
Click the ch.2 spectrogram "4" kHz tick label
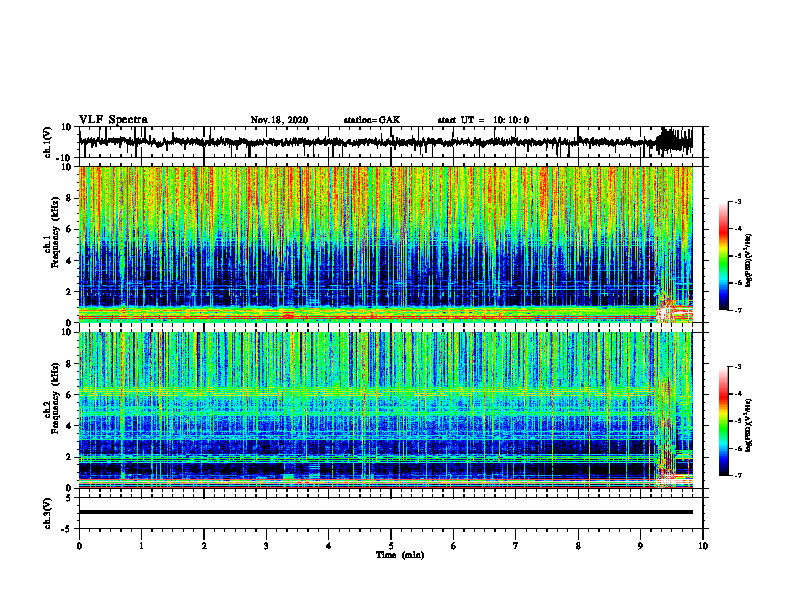pos(70,426)
